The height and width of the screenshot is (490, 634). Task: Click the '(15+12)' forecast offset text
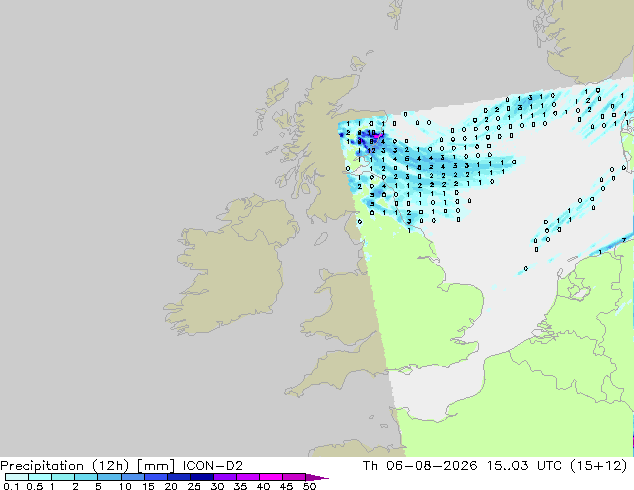[x=599, y=466]
